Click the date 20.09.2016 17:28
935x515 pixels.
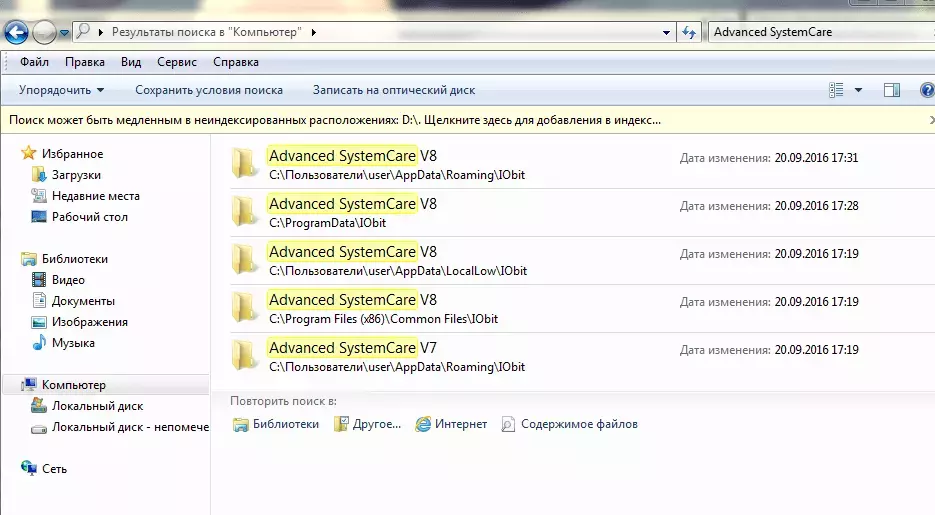(x=816, y=206)
